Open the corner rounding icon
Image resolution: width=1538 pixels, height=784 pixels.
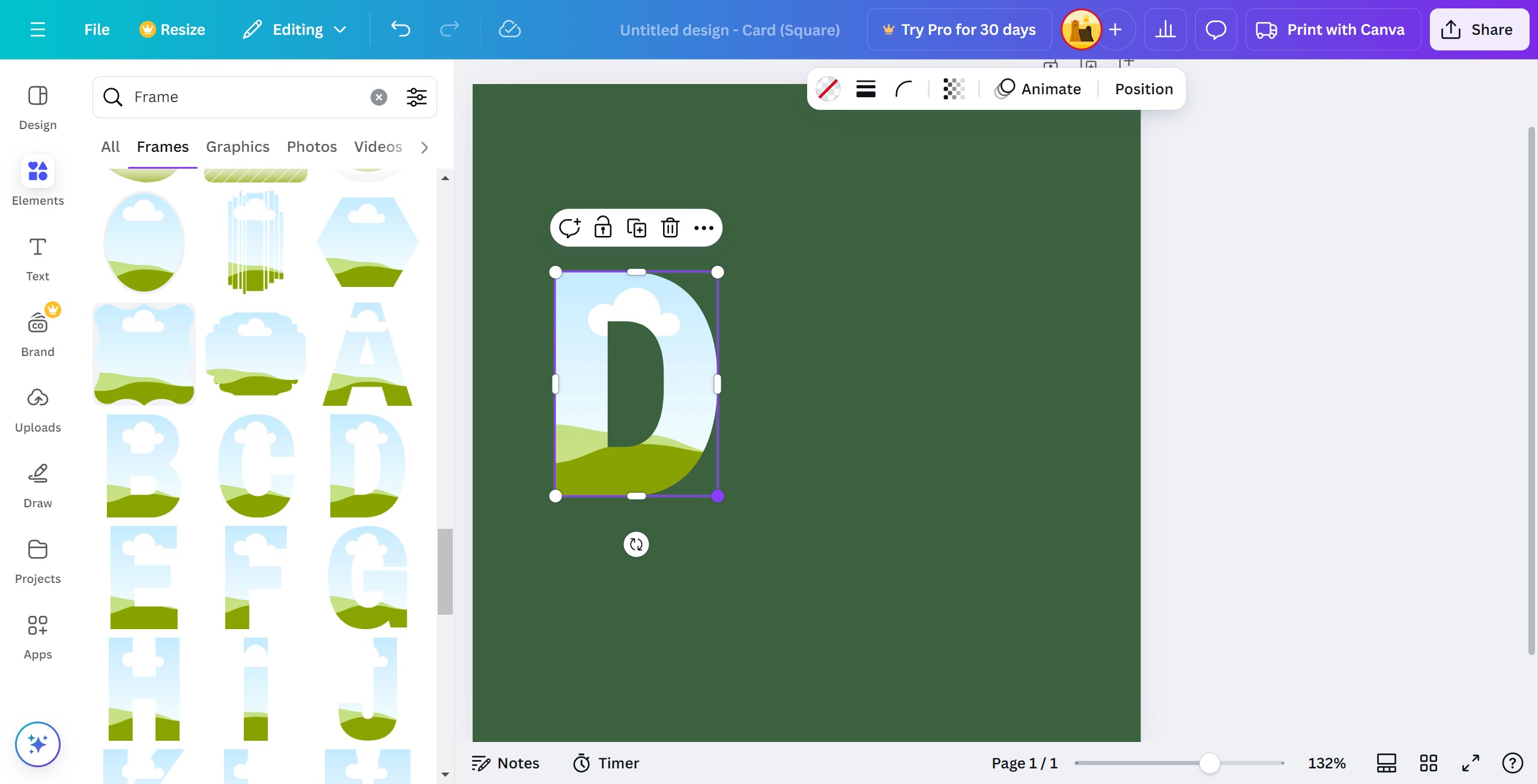tap(903, 89)
